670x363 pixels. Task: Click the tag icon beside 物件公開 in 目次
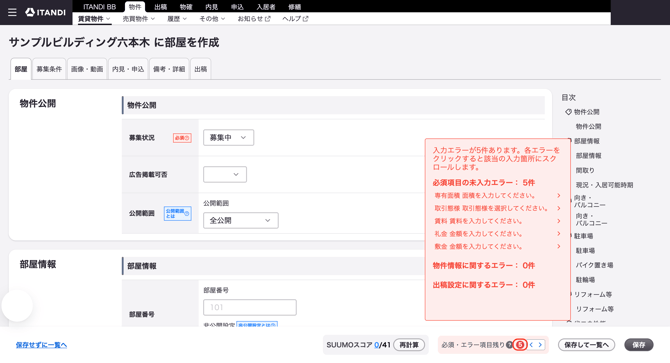568,112
